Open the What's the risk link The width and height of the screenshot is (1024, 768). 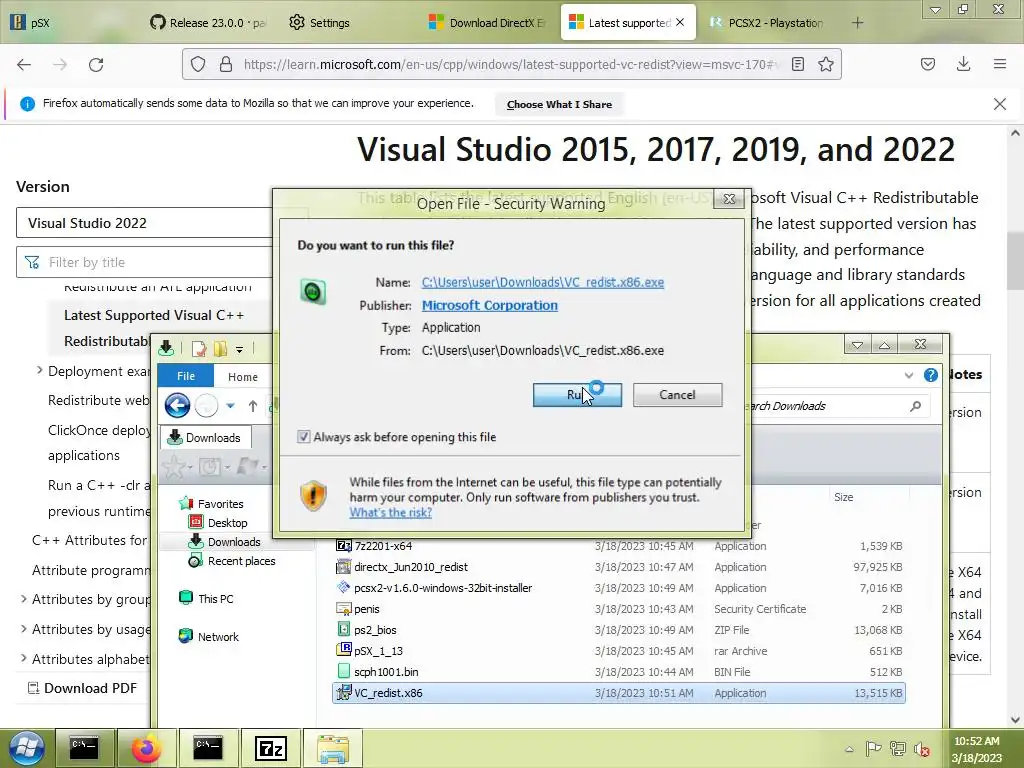coord(391,513)
